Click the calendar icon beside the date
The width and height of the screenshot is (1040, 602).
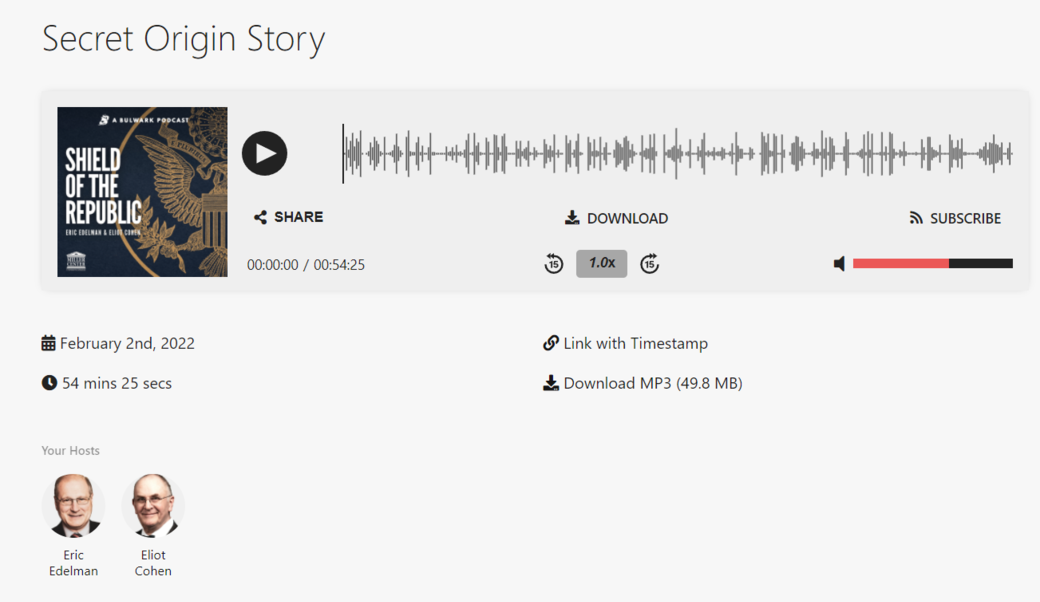48,343
